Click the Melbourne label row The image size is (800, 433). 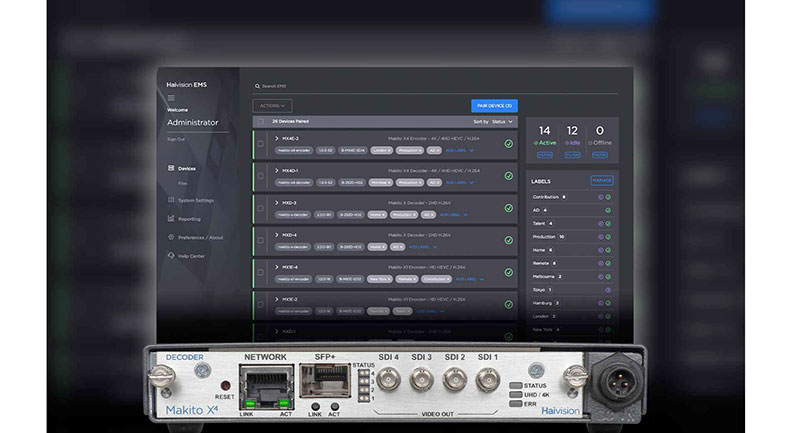pos(572,276)
